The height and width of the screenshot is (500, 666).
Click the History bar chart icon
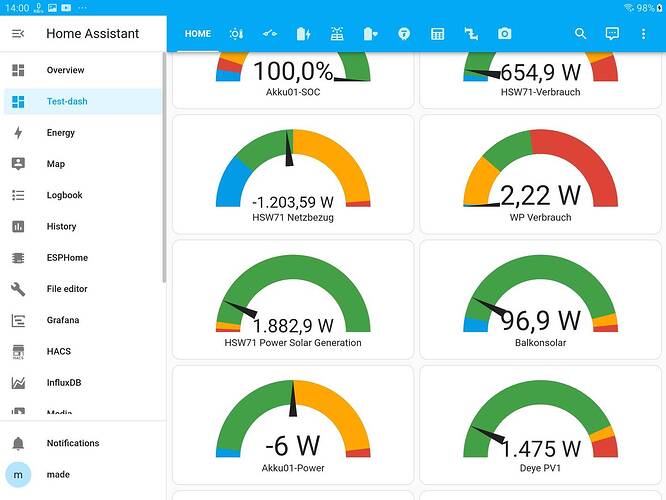[x=18, y=226]
